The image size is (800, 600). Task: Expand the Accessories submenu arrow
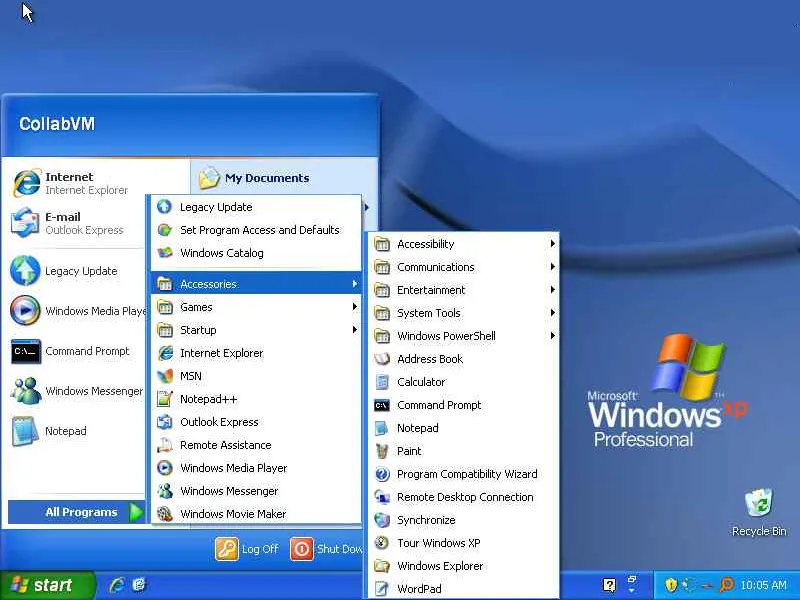click(355, 284)
